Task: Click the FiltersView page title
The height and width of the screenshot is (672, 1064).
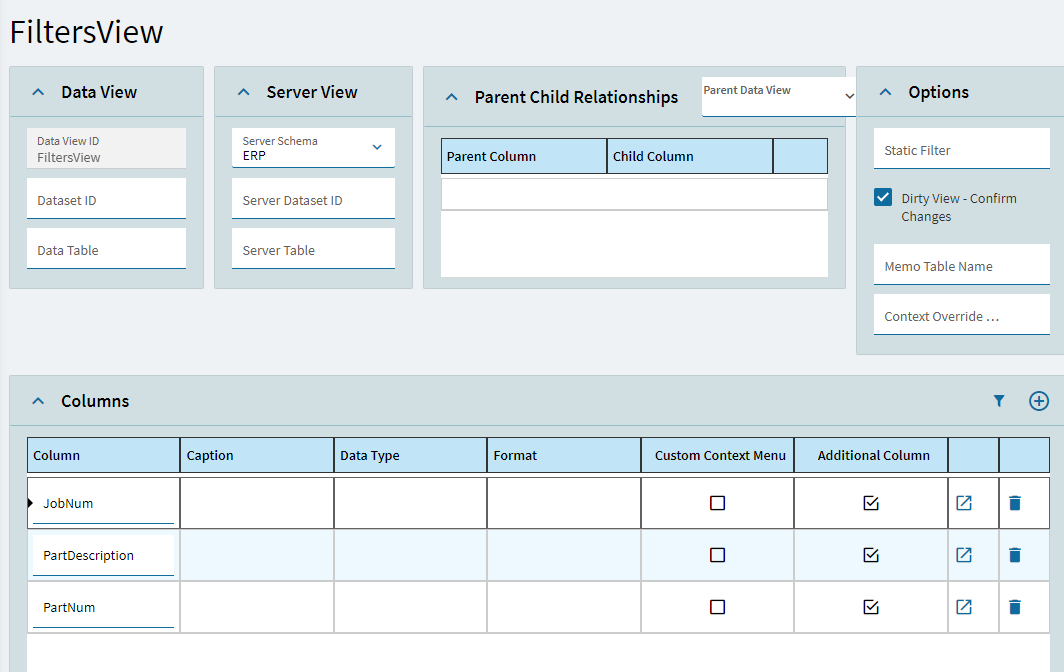Action: click(87, 32)
